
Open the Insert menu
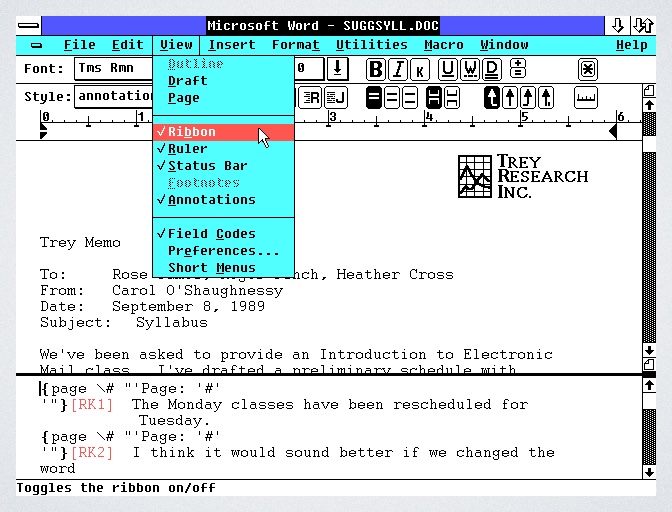(232, 45)
